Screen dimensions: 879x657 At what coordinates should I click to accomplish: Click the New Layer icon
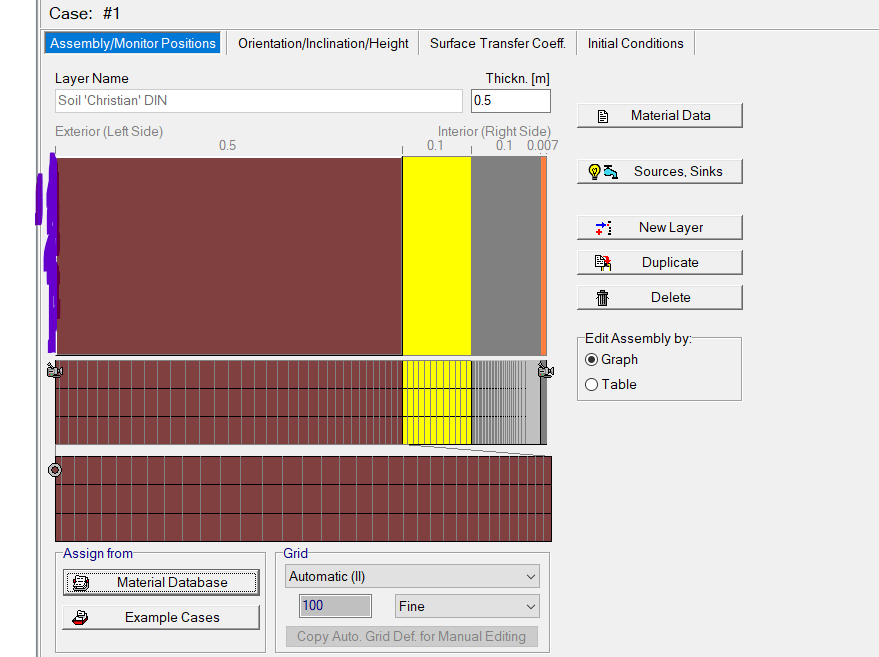tap(603, 228)
